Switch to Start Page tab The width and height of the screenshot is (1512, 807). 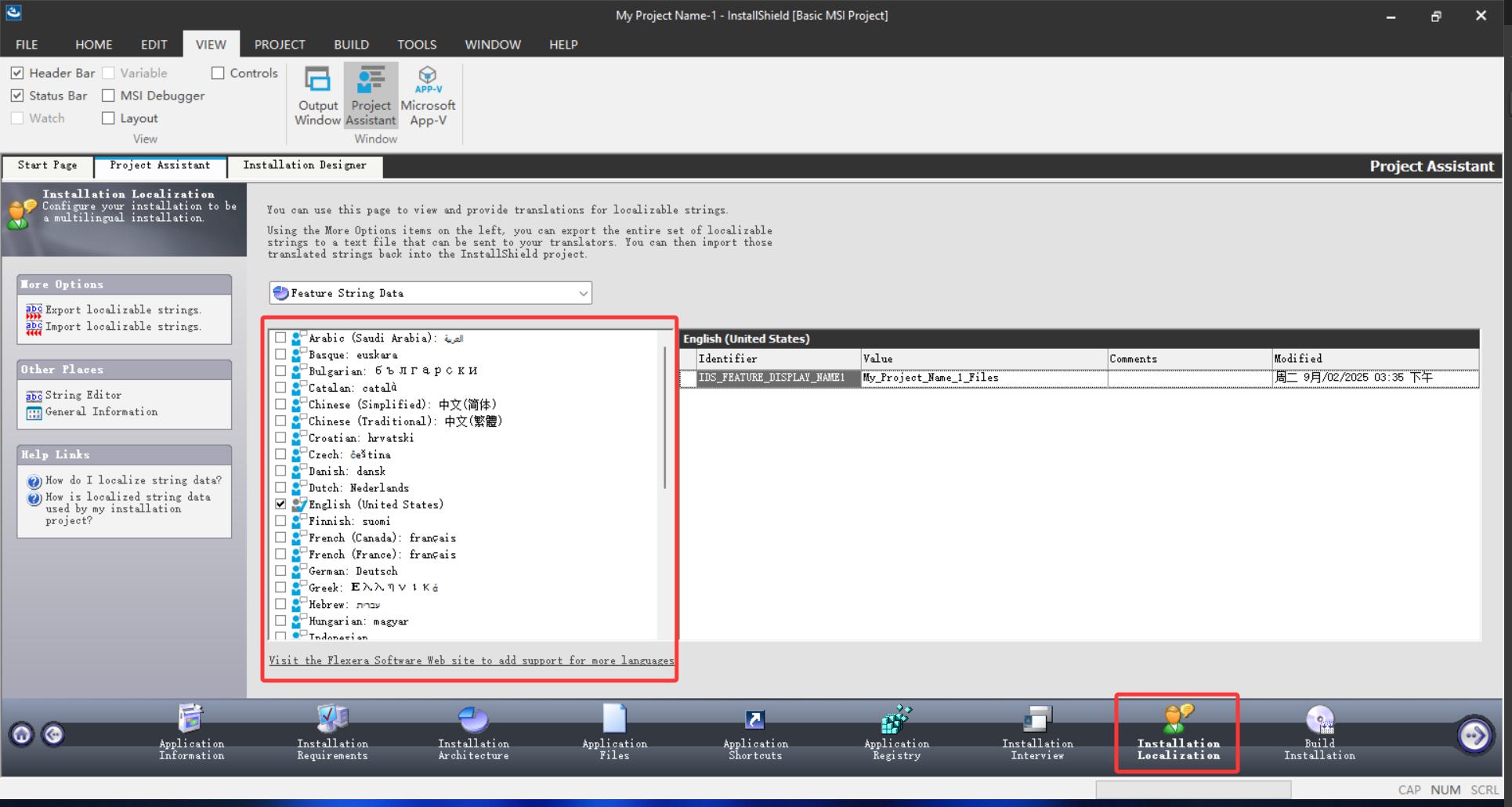[x=47, y=165]
